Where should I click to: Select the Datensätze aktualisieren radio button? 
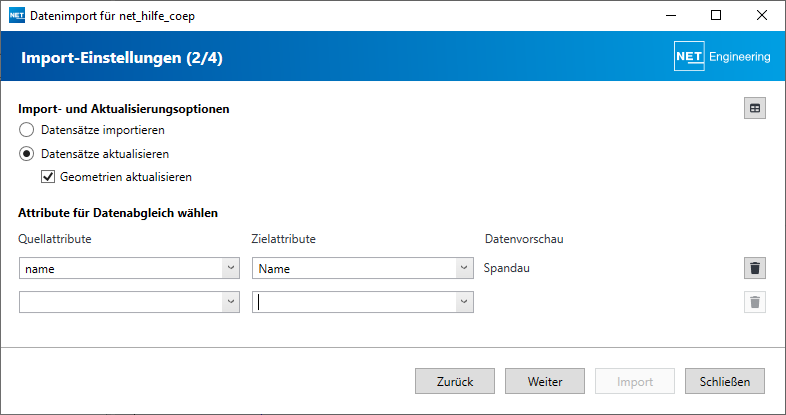click(27, 153)
